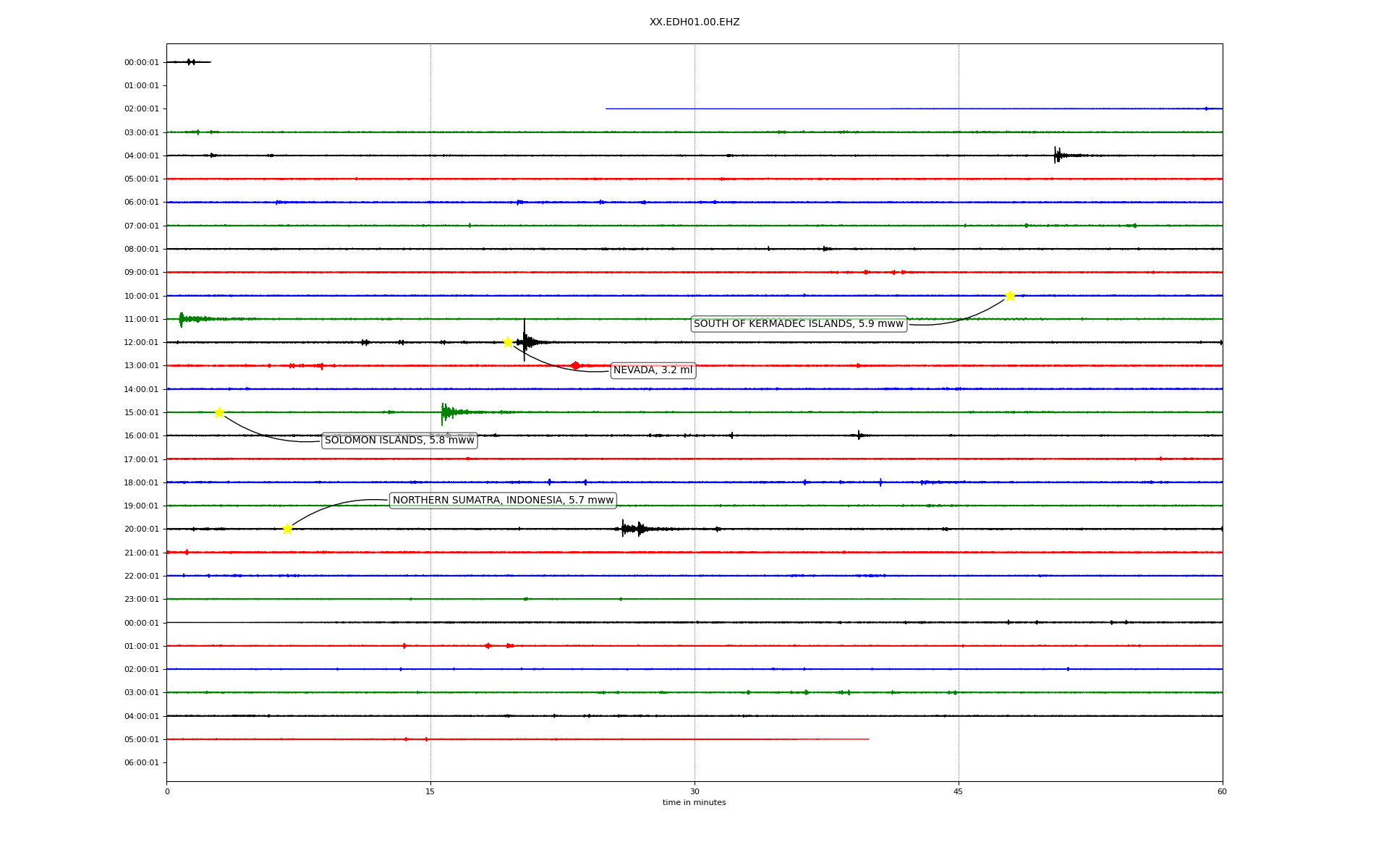Click the 02:00:01 time label near top
Image resolution: width=1389 pixels, height=868 pixels.
pos(141,109)
